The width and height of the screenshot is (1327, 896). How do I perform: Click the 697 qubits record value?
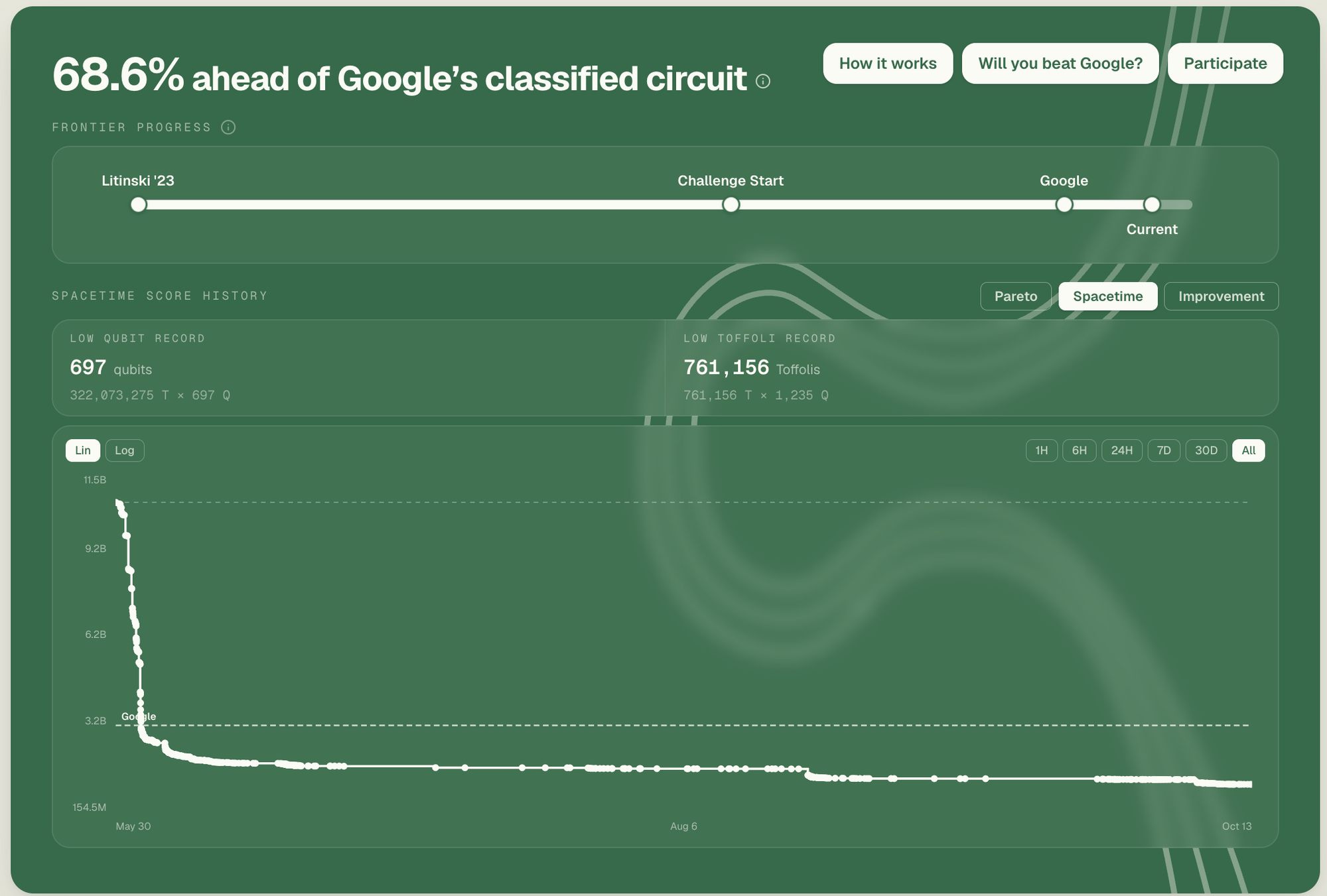click(111, 368)
